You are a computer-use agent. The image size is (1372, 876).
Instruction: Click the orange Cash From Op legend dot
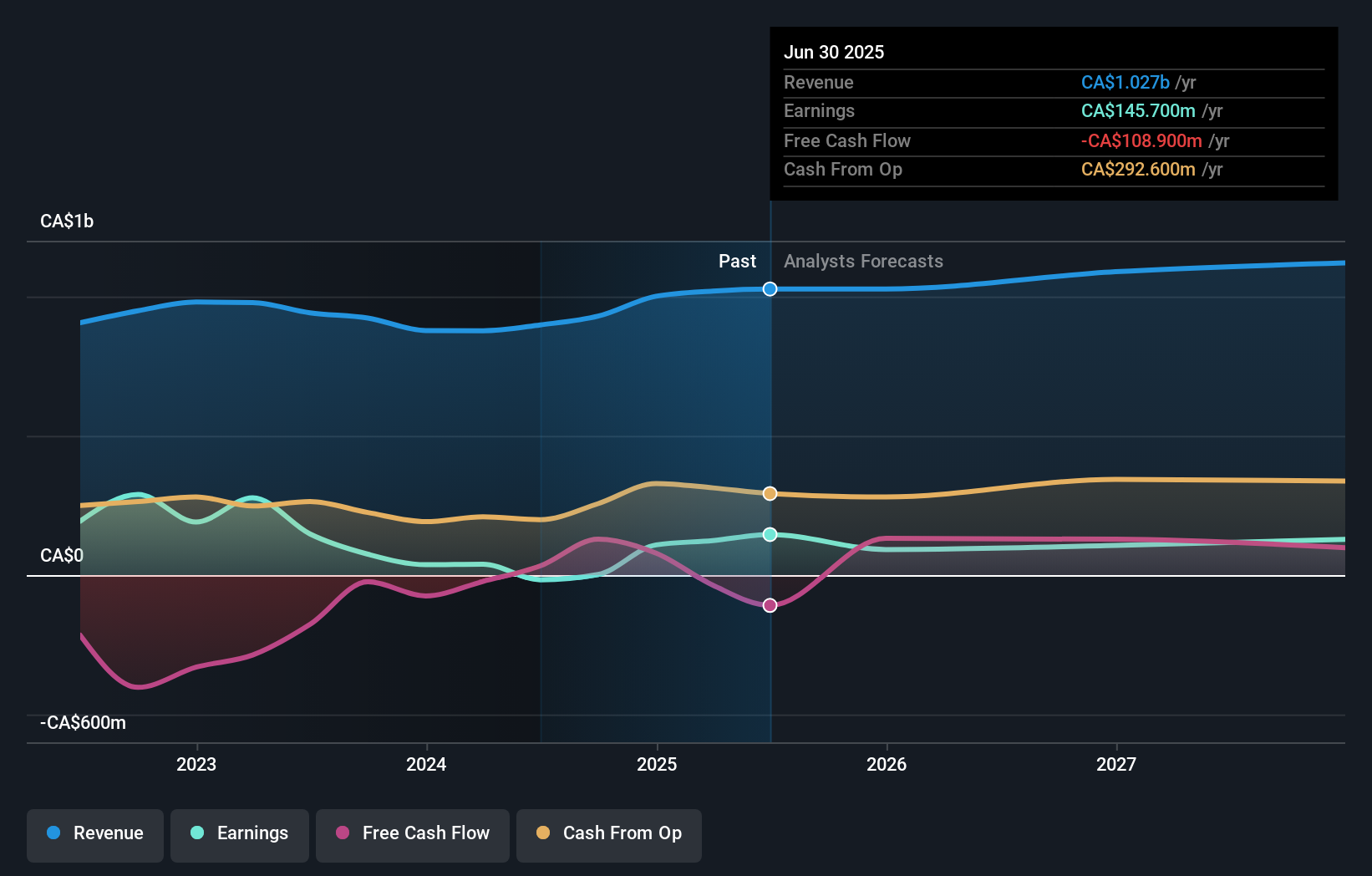[543, 833]
